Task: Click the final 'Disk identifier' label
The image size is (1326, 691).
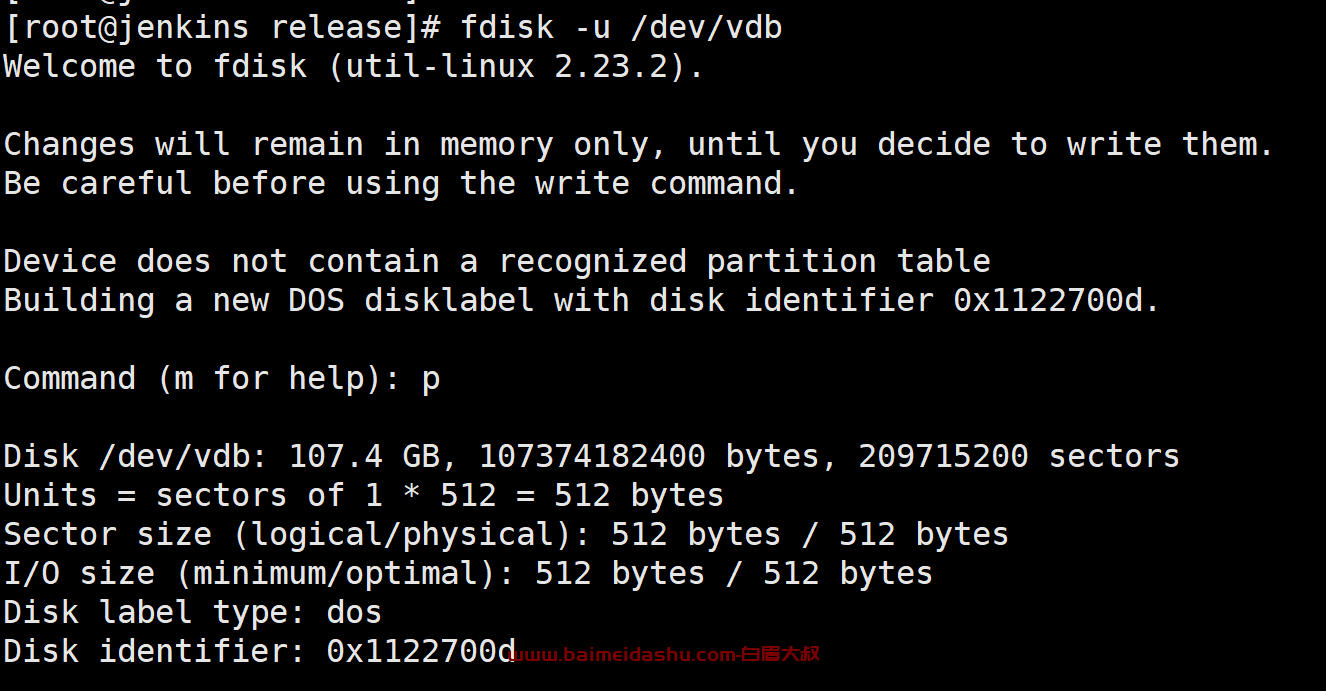Action: pos(154,652)
